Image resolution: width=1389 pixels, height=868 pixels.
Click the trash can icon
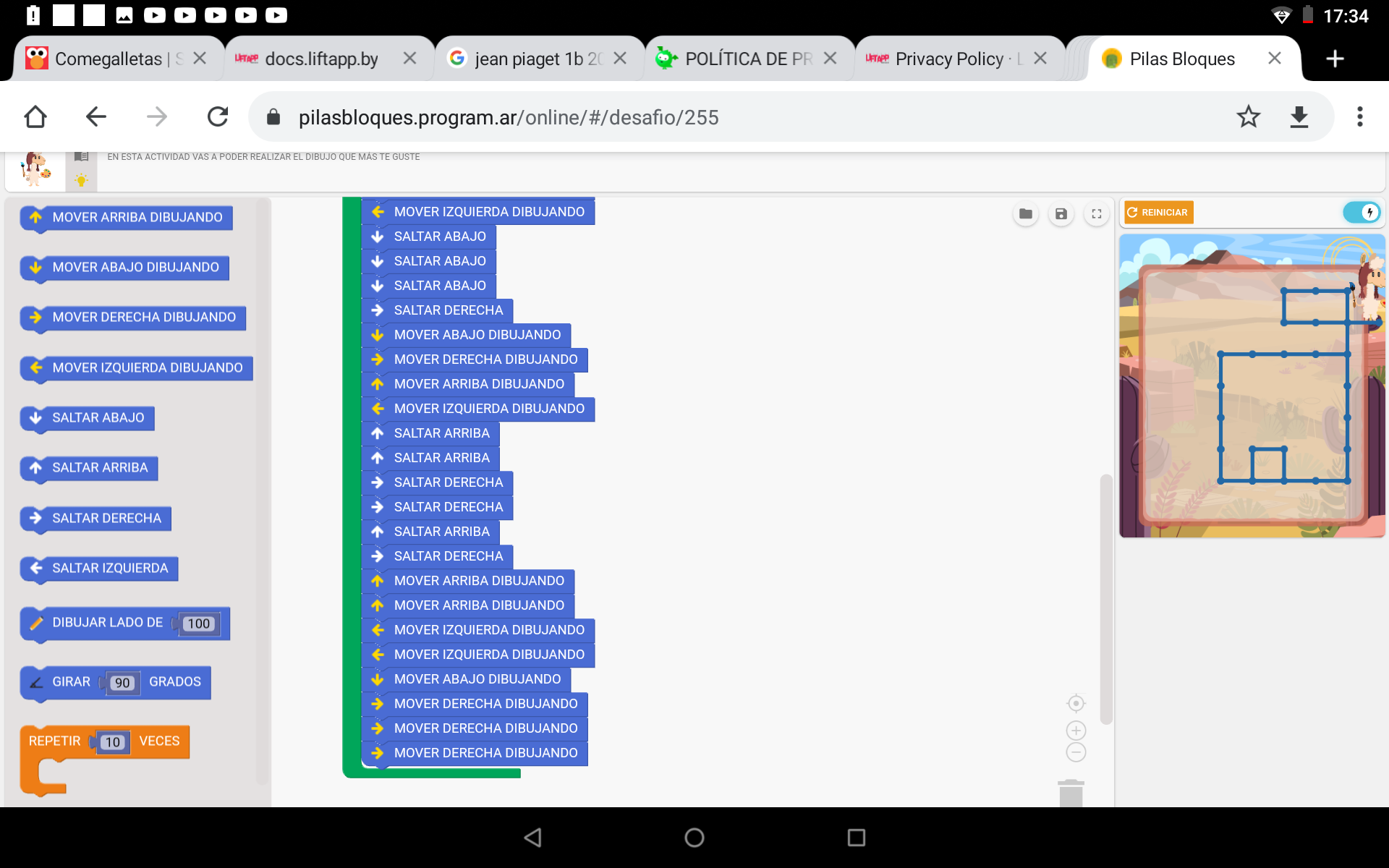1071,793
